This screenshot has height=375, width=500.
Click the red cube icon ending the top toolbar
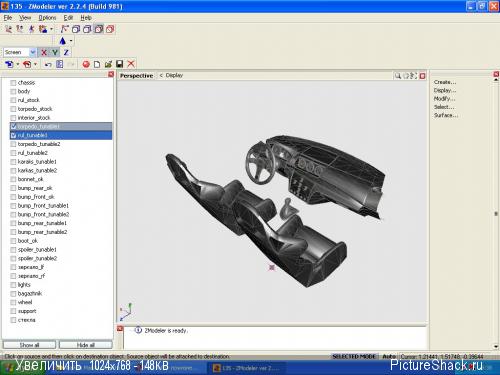click(110, 29)
